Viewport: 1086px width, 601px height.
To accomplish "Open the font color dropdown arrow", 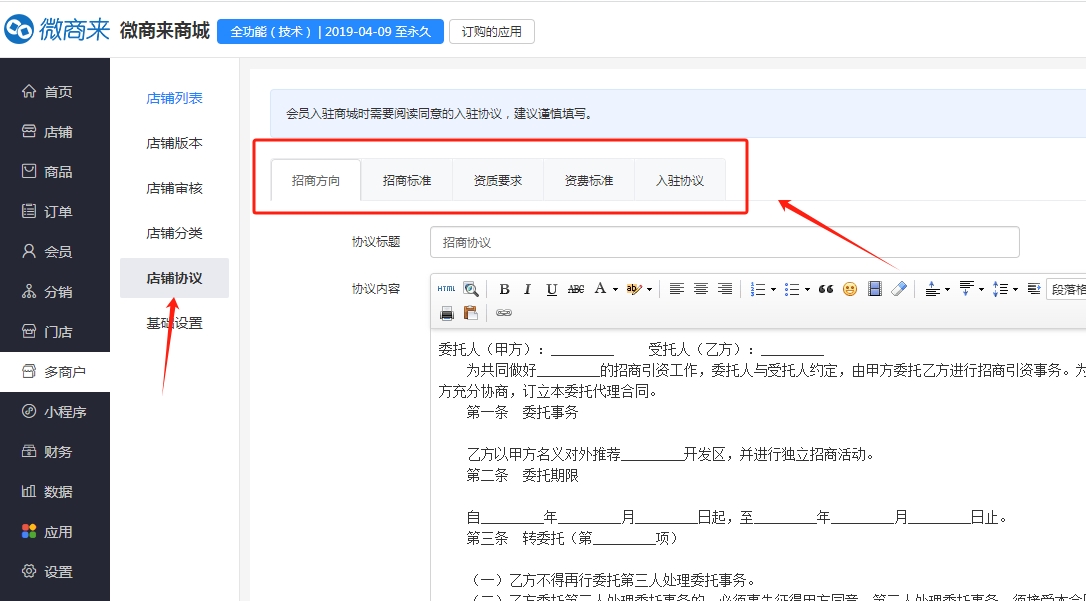I will point(615,289).
